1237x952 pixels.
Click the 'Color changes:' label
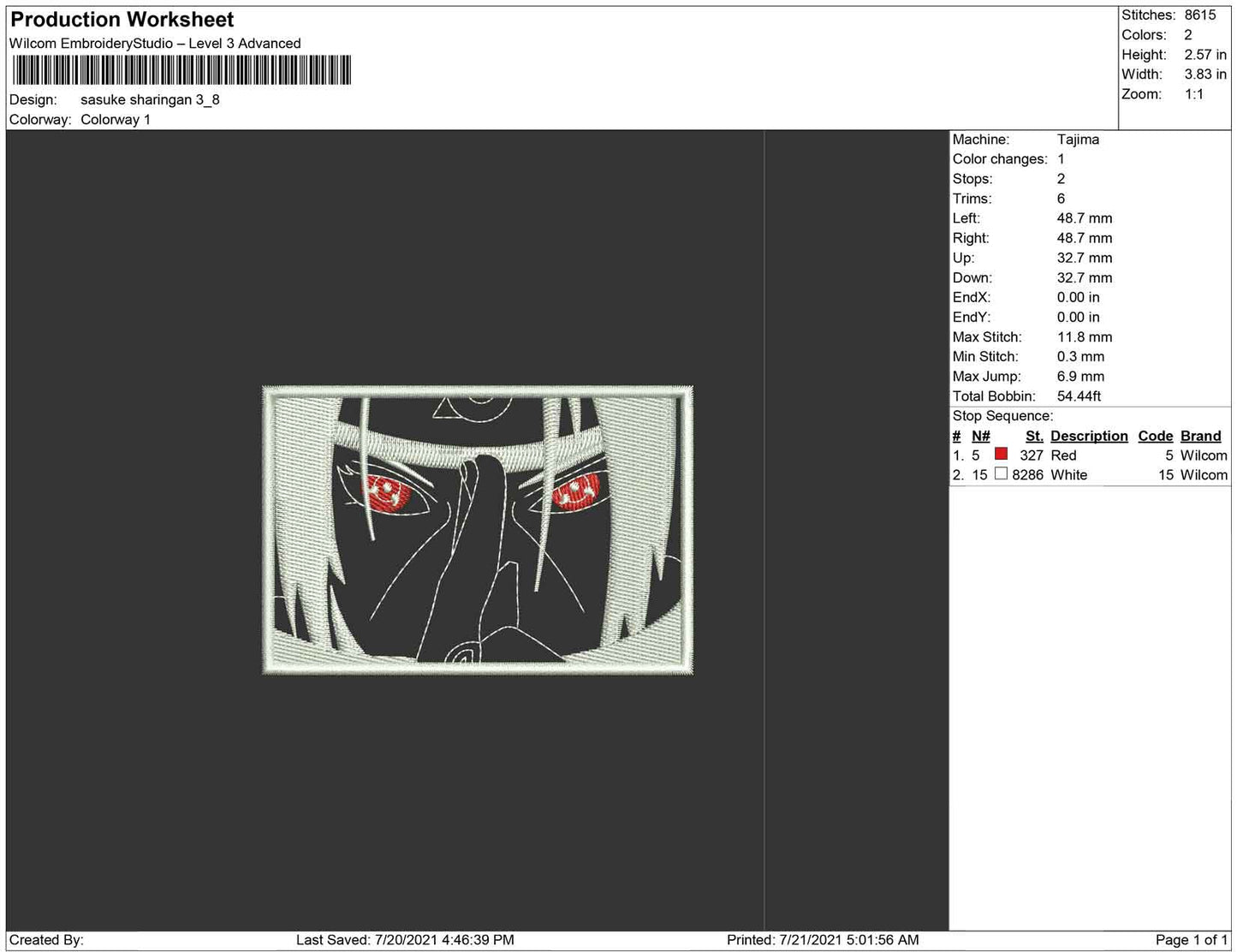tap(1000, 159)
